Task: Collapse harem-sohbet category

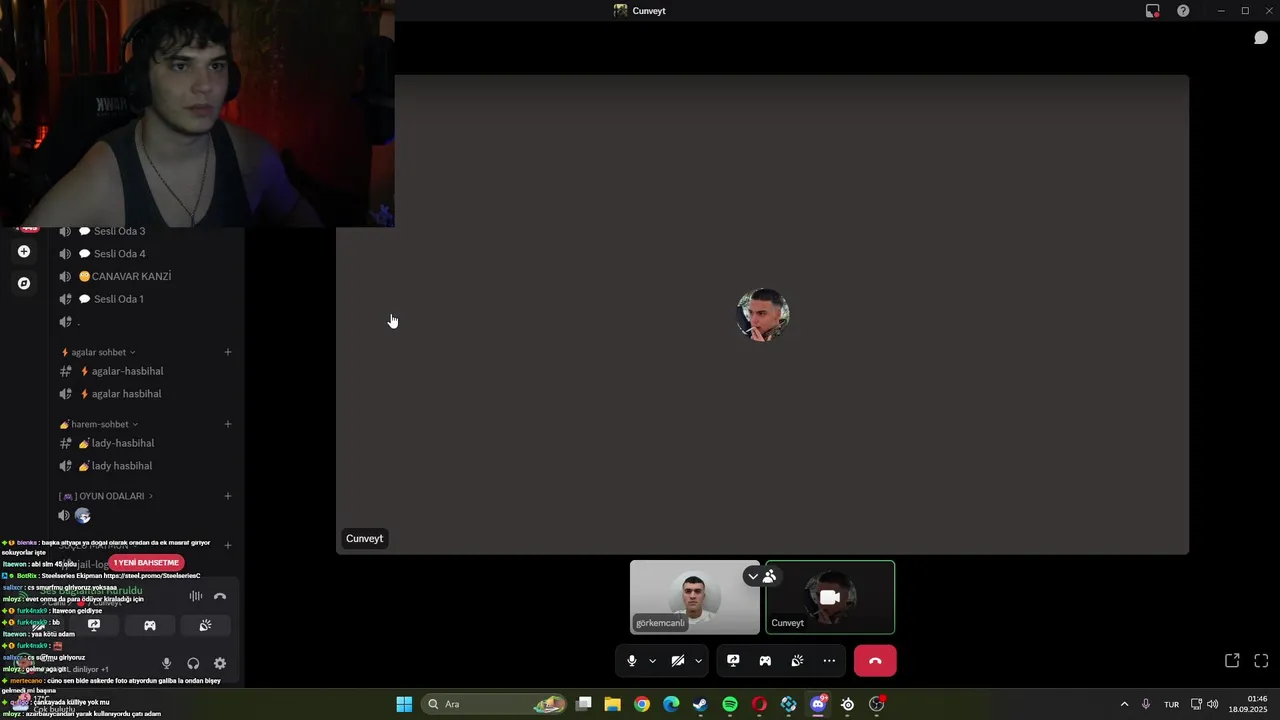Action: click(x=99, y=424)
